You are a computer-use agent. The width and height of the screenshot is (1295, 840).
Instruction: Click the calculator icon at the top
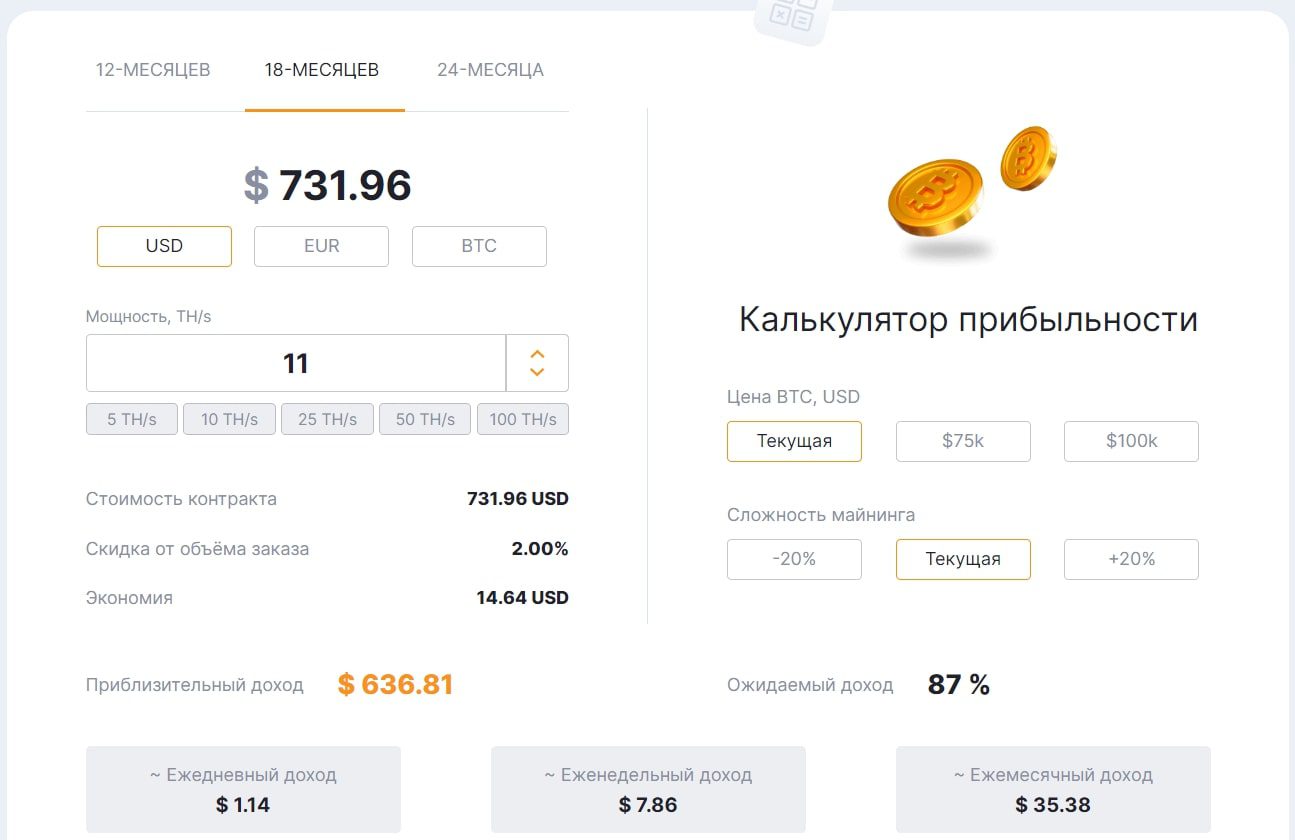[x=793, y=16]
